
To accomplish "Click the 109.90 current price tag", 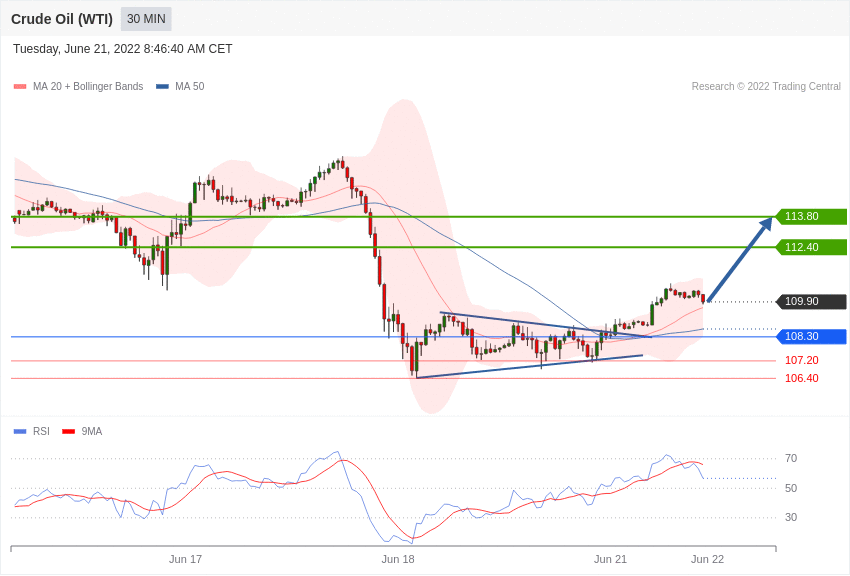I will point(811,302).
